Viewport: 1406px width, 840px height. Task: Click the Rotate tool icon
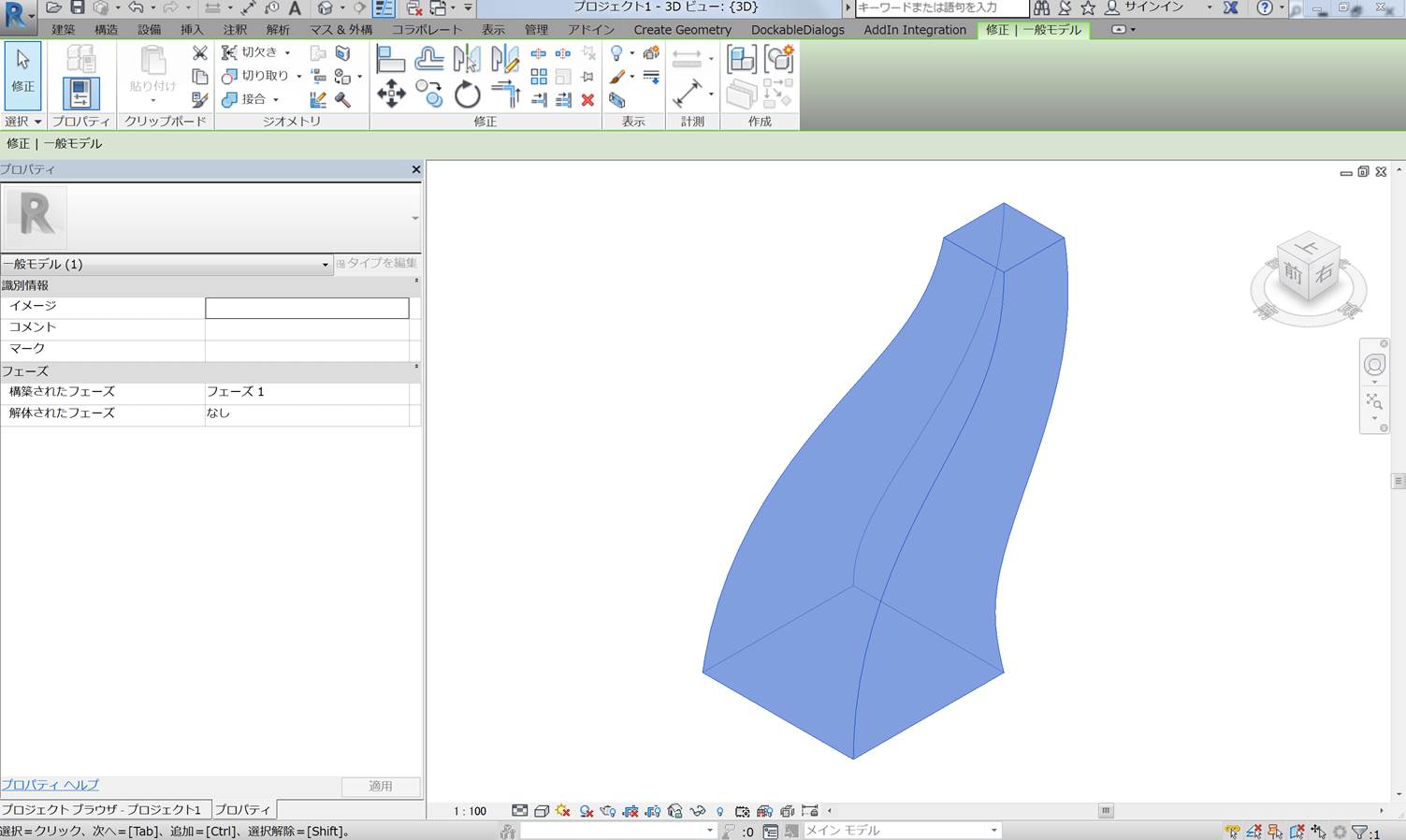point(467,94)
